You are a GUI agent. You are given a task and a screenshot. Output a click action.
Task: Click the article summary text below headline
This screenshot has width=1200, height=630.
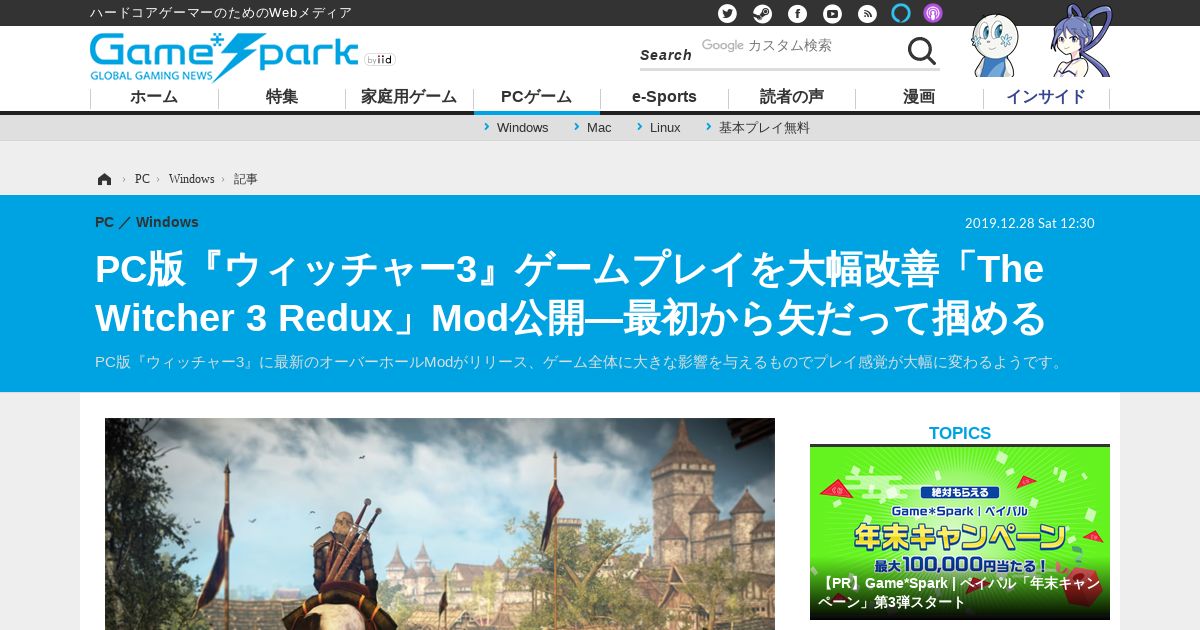pyautogui.click(x=581, y=362)
